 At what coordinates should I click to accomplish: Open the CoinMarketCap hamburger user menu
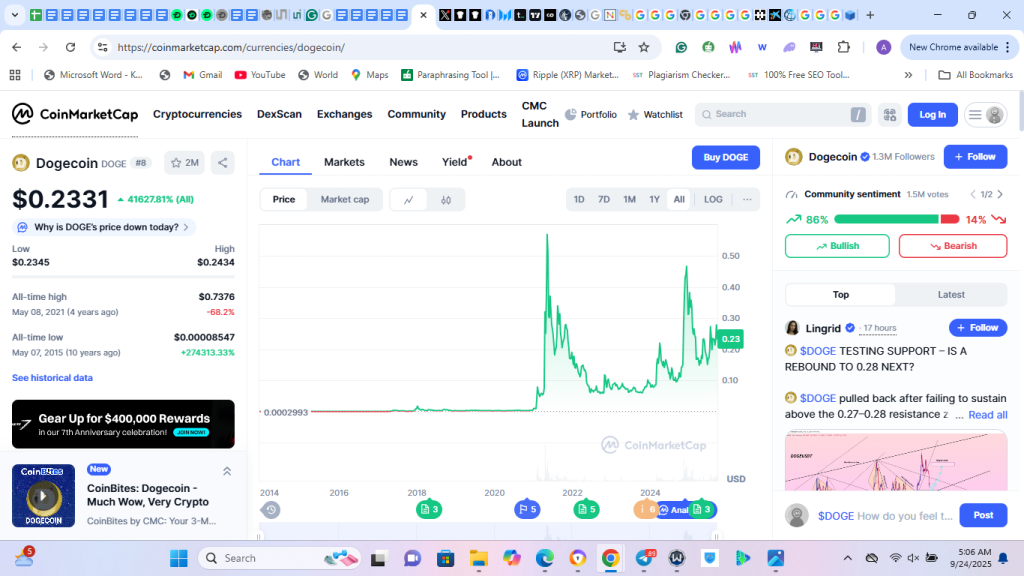[985, 115]
